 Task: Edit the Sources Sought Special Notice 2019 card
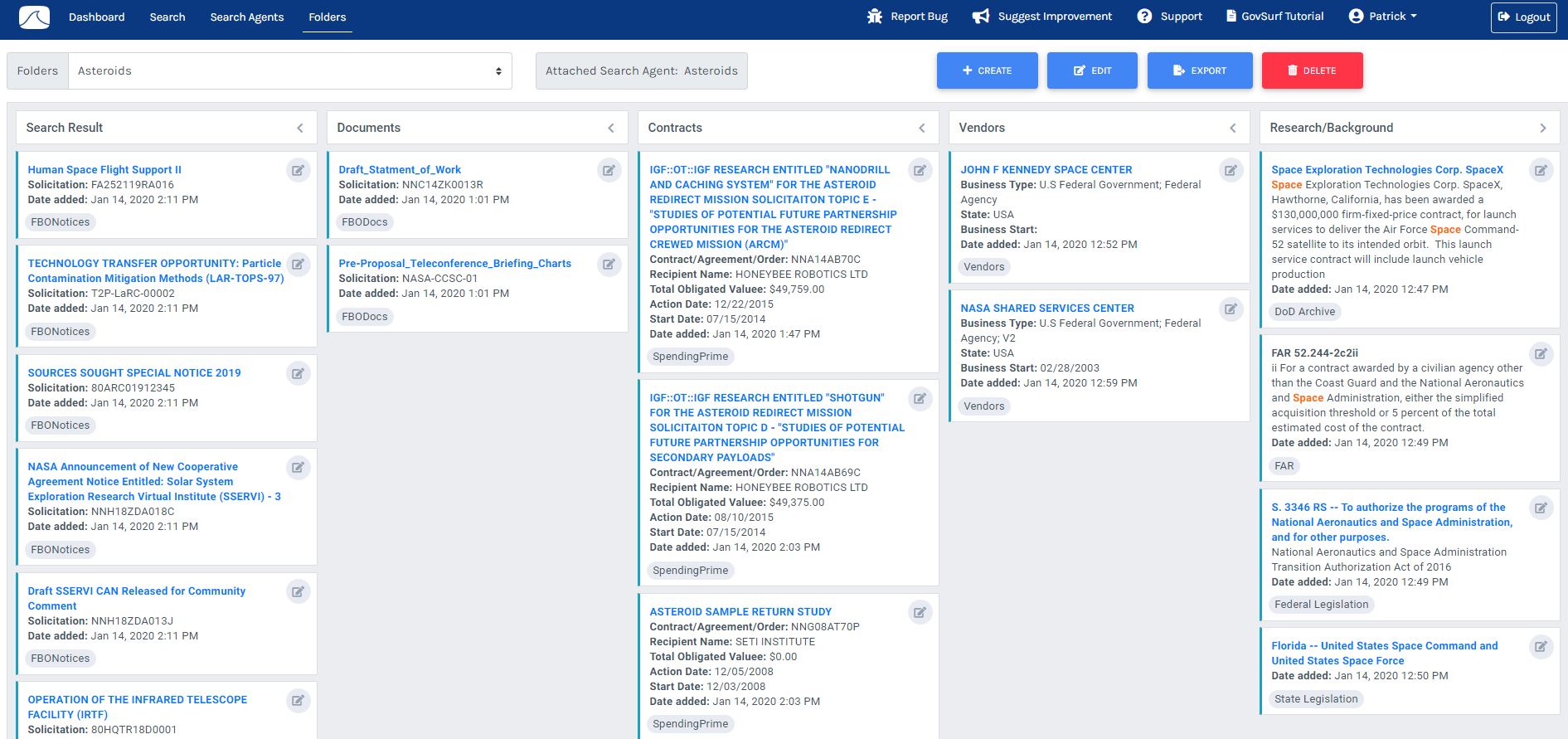pos(298,373)
